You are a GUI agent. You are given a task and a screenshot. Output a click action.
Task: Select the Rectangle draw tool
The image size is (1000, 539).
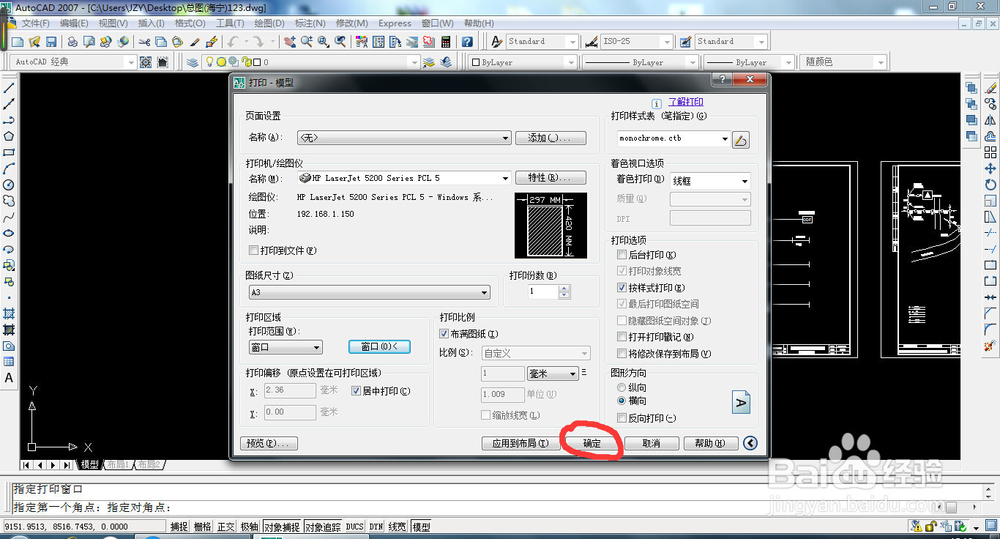click(9, 152)
